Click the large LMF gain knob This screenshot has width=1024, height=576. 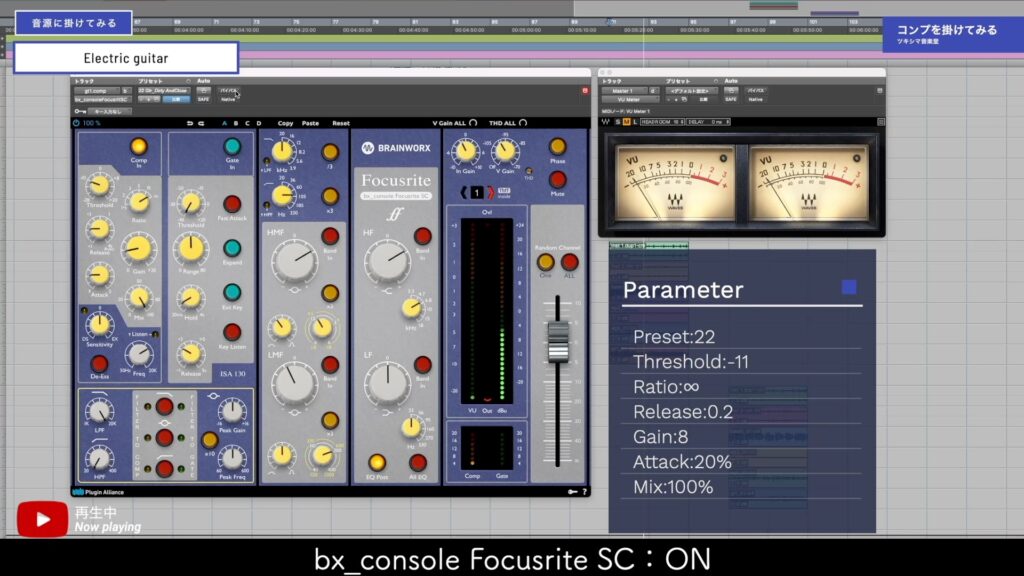(295, 385)
